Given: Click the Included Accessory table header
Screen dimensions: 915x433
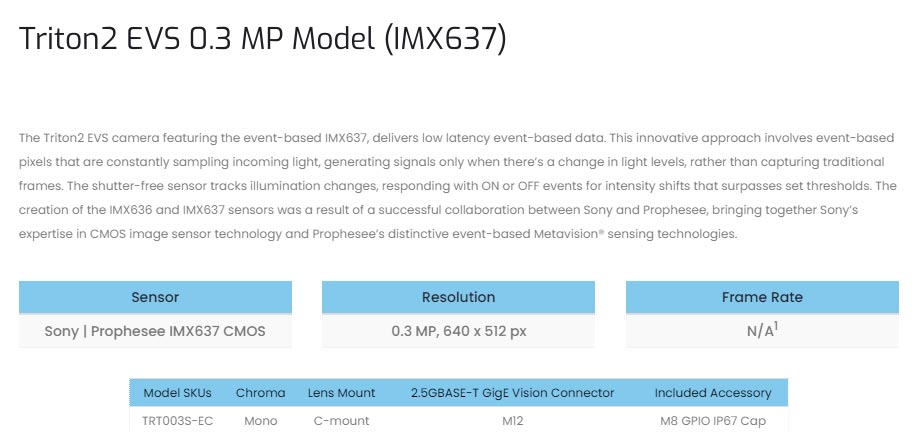Looking at the screenshot, I should point(713,393).
